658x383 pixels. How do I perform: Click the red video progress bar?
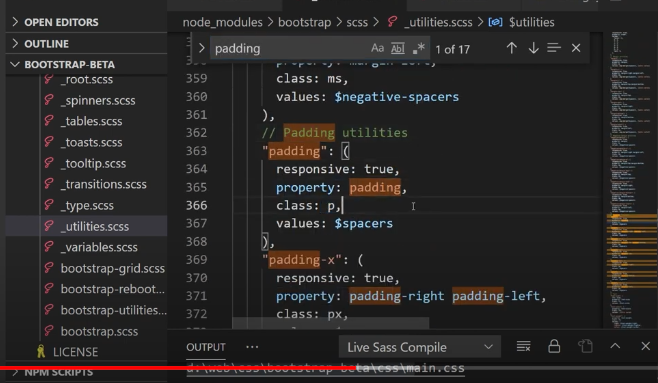(x=178, y=368)
